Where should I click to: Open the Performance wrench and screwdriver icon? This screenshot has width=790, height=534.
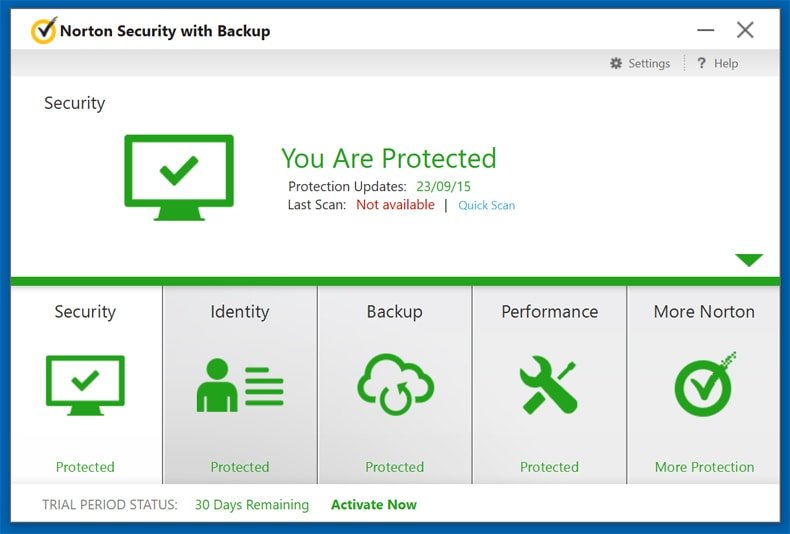point(549,385)
